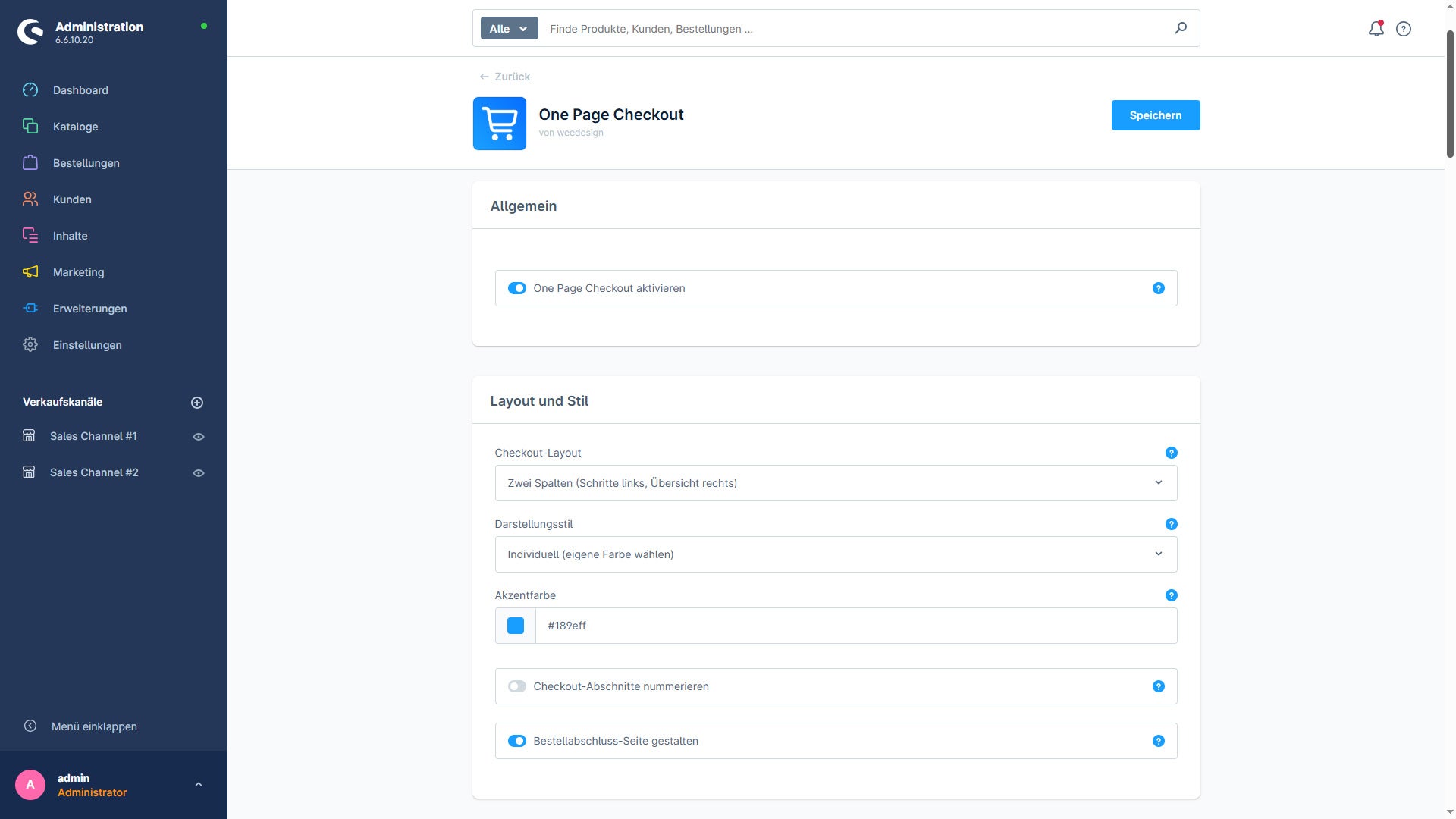Viewport: 1456px width, 819px height.
Task: Click the search magnifier icon
Action: point(1181,28)
